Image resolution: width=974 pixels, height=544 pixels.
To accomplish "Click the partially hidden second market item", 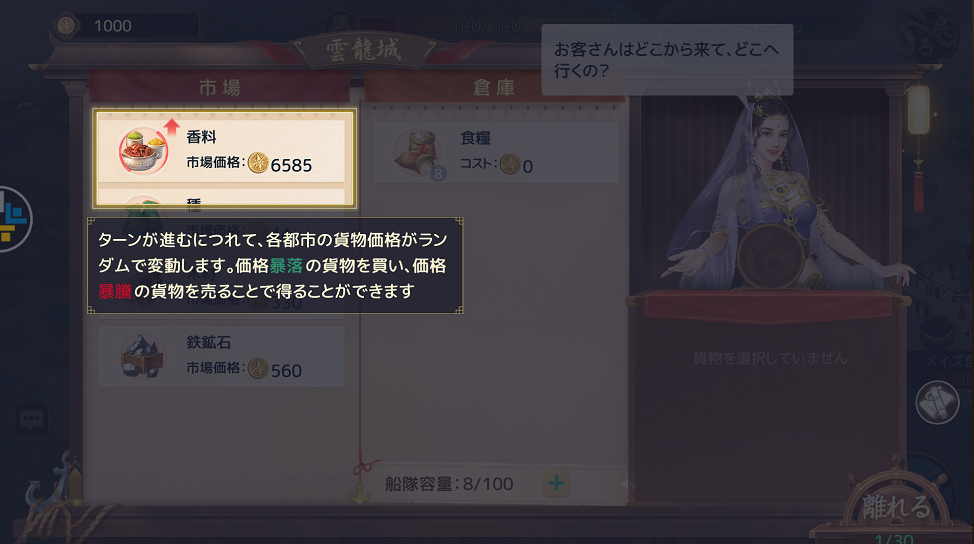I will click(221, 197).
